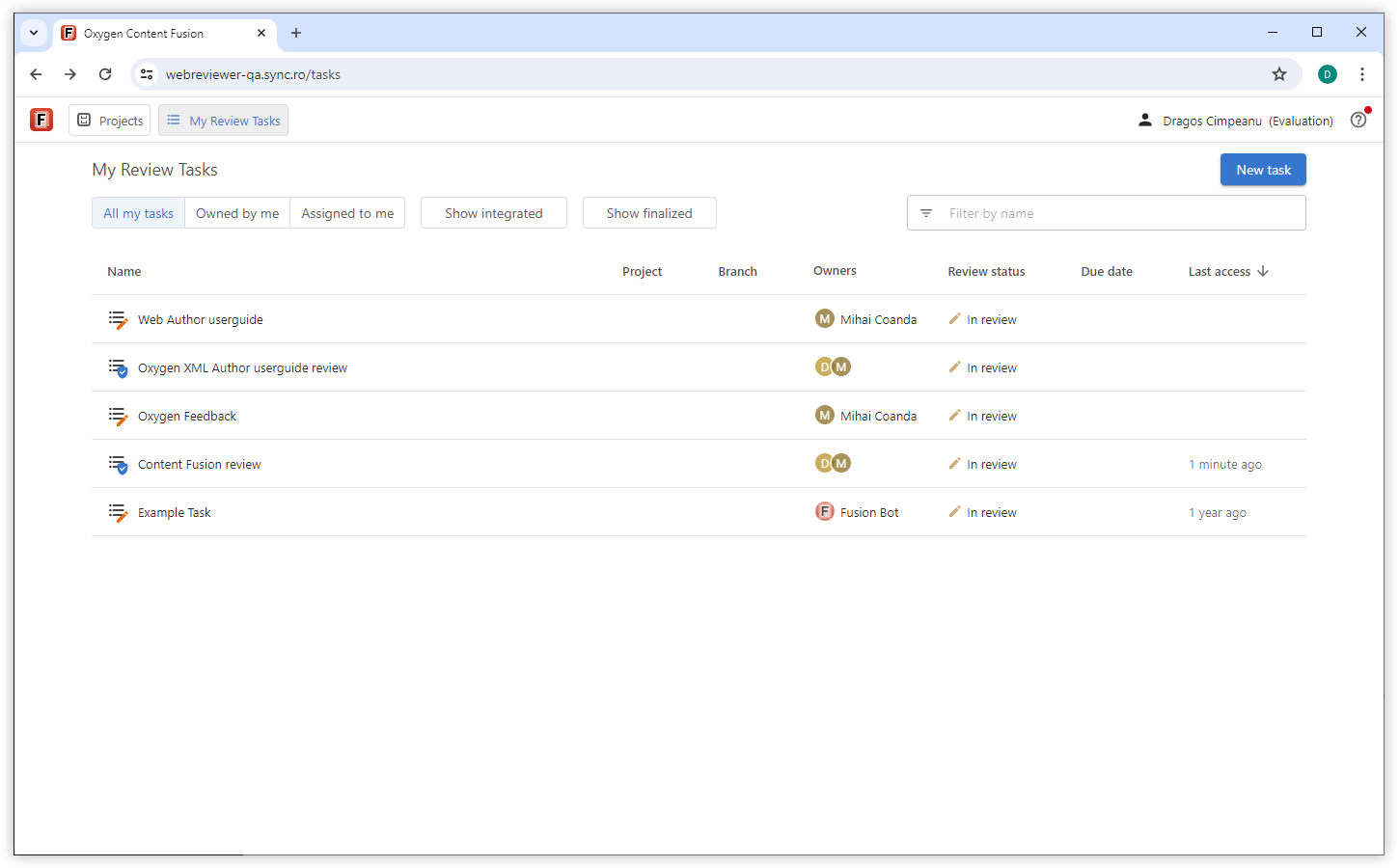The image size is (1399, 868).
Task: Click the user profile silhouette icon
Action: [1145, 120]
